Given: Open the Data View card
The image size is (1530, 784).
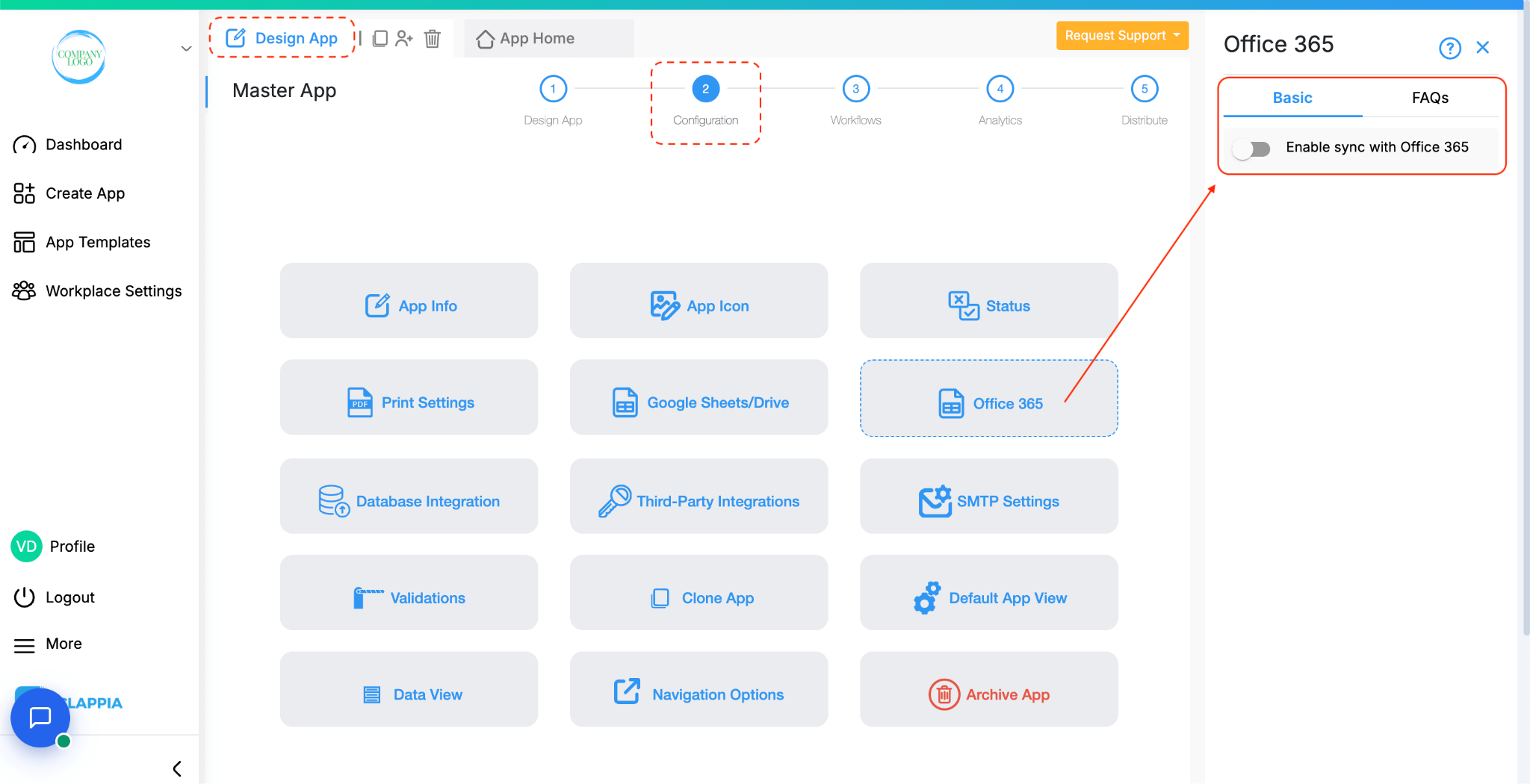Looking at the screenshot, I should click(x=409, y=689).
